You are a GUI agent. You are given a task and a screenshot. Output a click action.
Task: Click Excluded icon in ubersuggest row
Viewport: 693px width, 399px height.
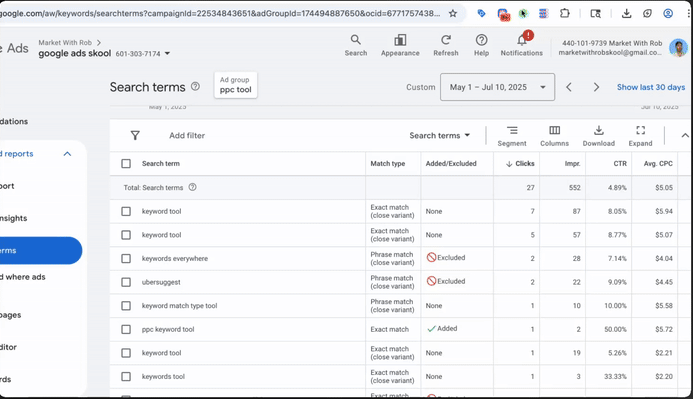pyautogui.click(x=431, y=281)
